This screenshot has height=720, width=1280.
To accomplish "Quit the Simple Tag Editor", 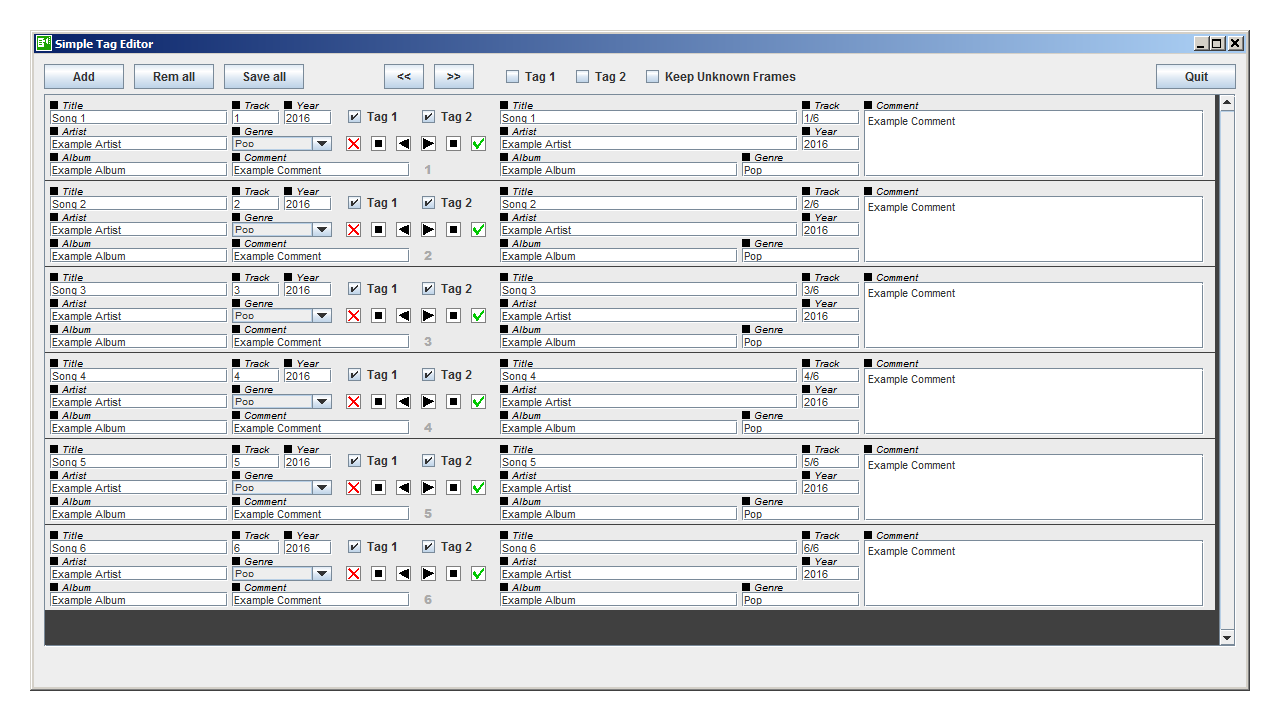I will point(1196,77).
